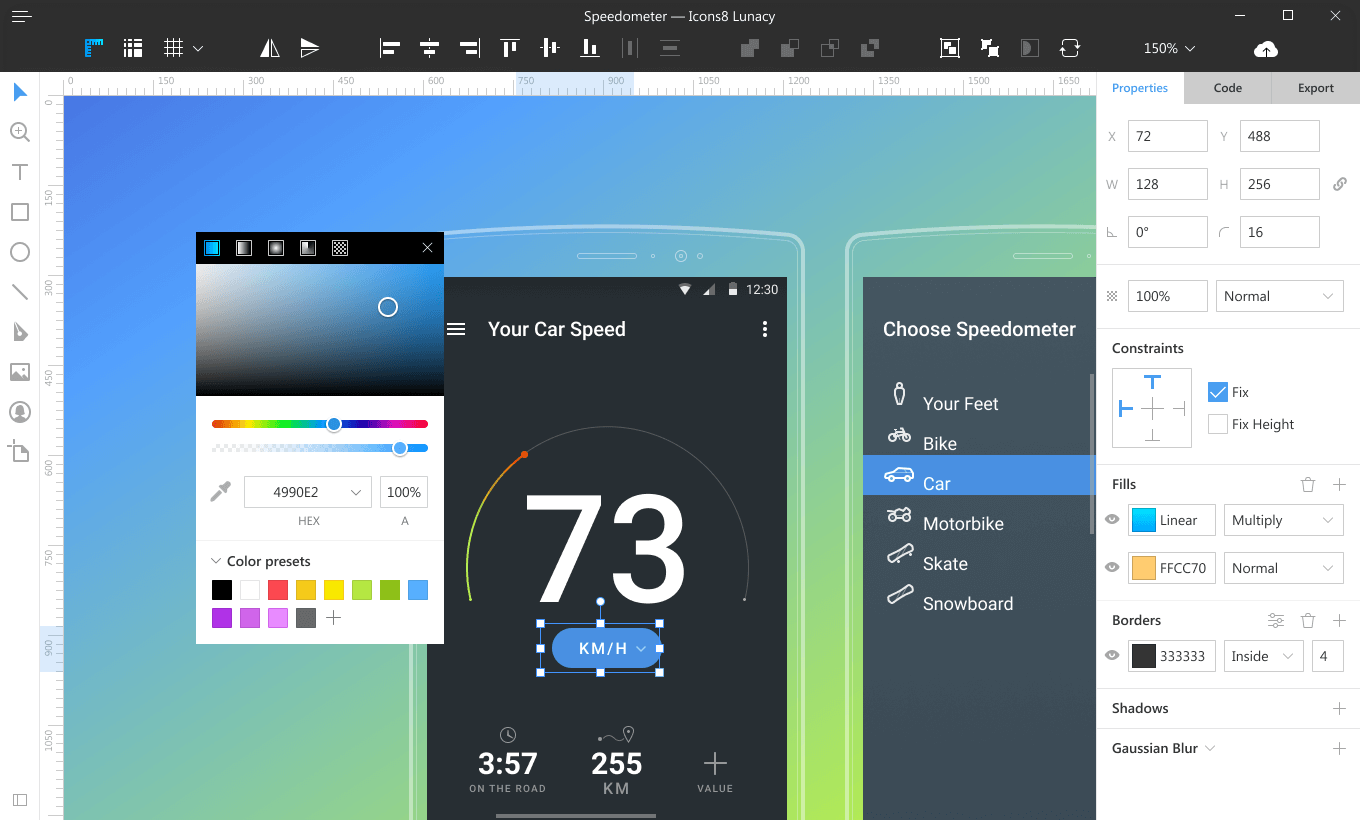Enable the Fix Height checkbox
This screenshot has height=820, width=1360.
point(1217,424)
